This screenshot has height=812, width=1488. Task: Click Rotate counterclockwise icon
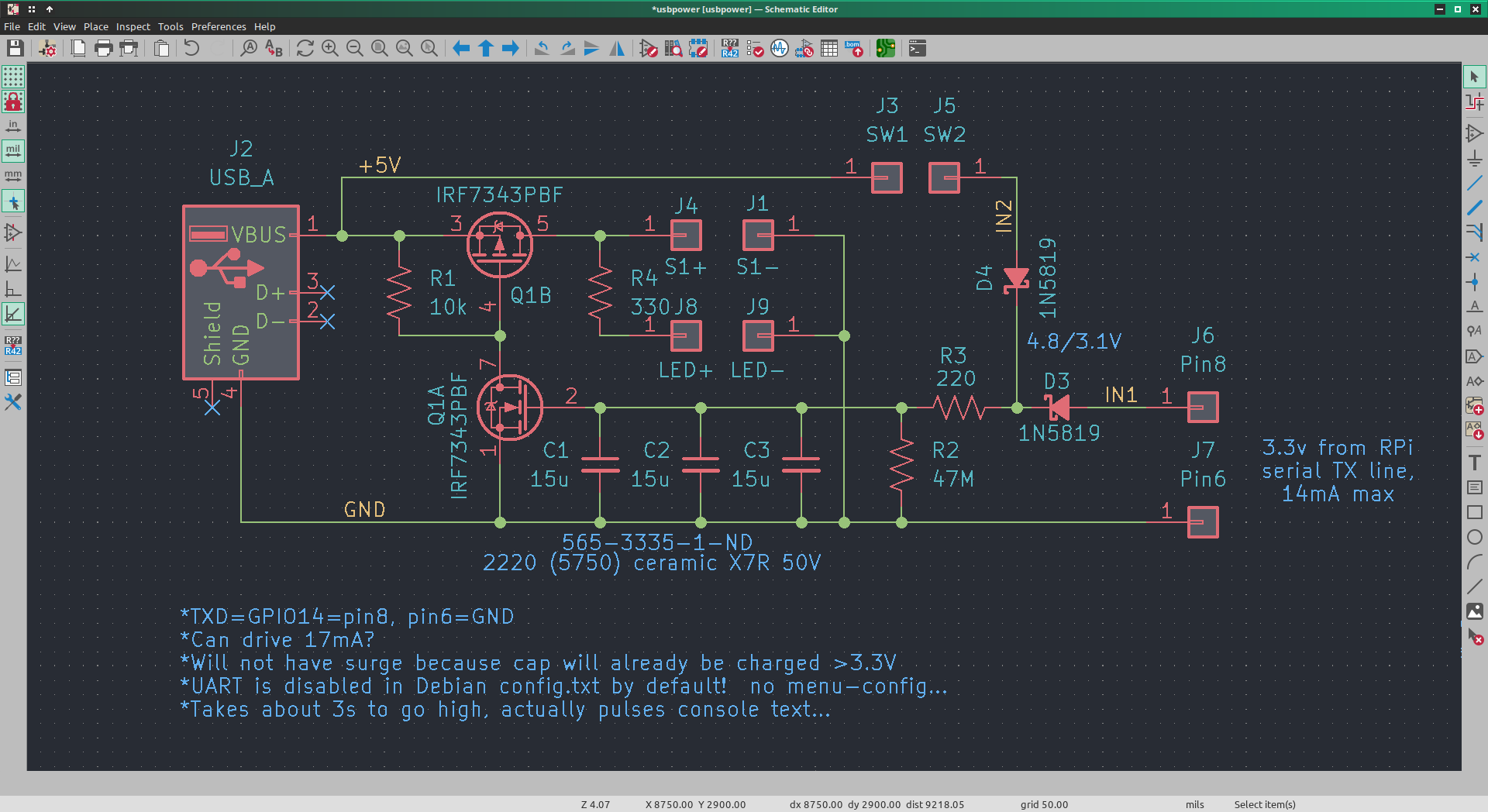[x=542, y=48]
